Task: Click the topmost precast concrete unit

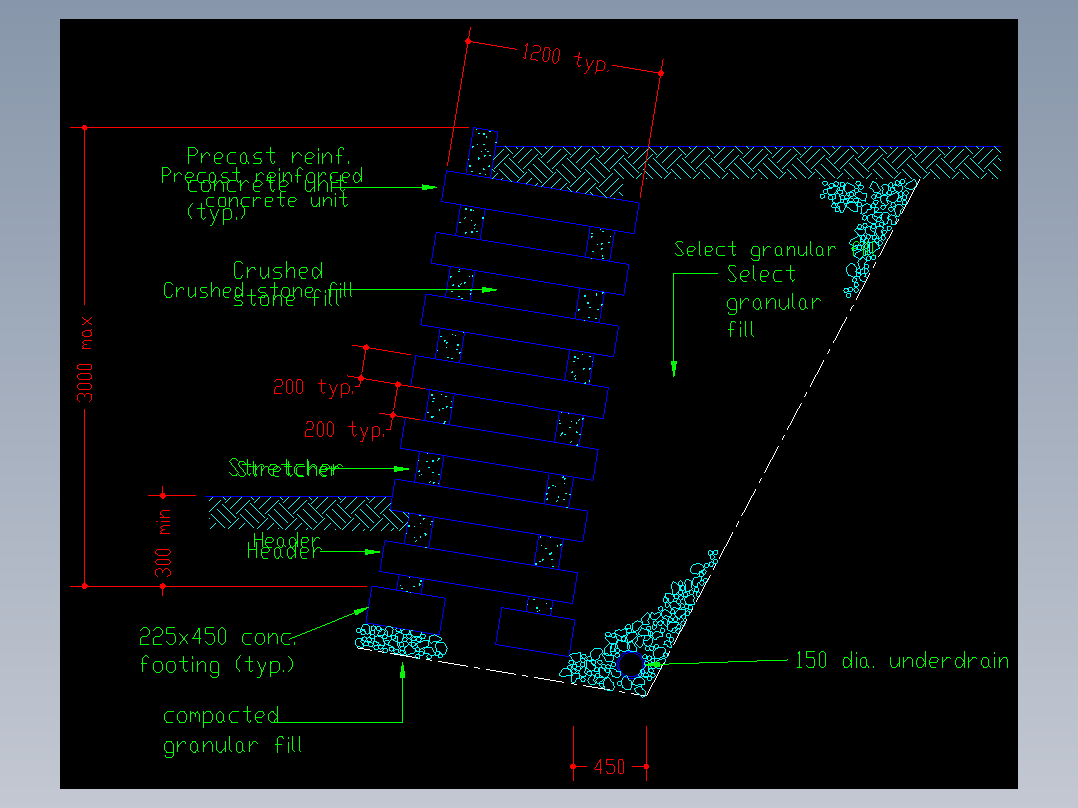Action: [540, 203]
